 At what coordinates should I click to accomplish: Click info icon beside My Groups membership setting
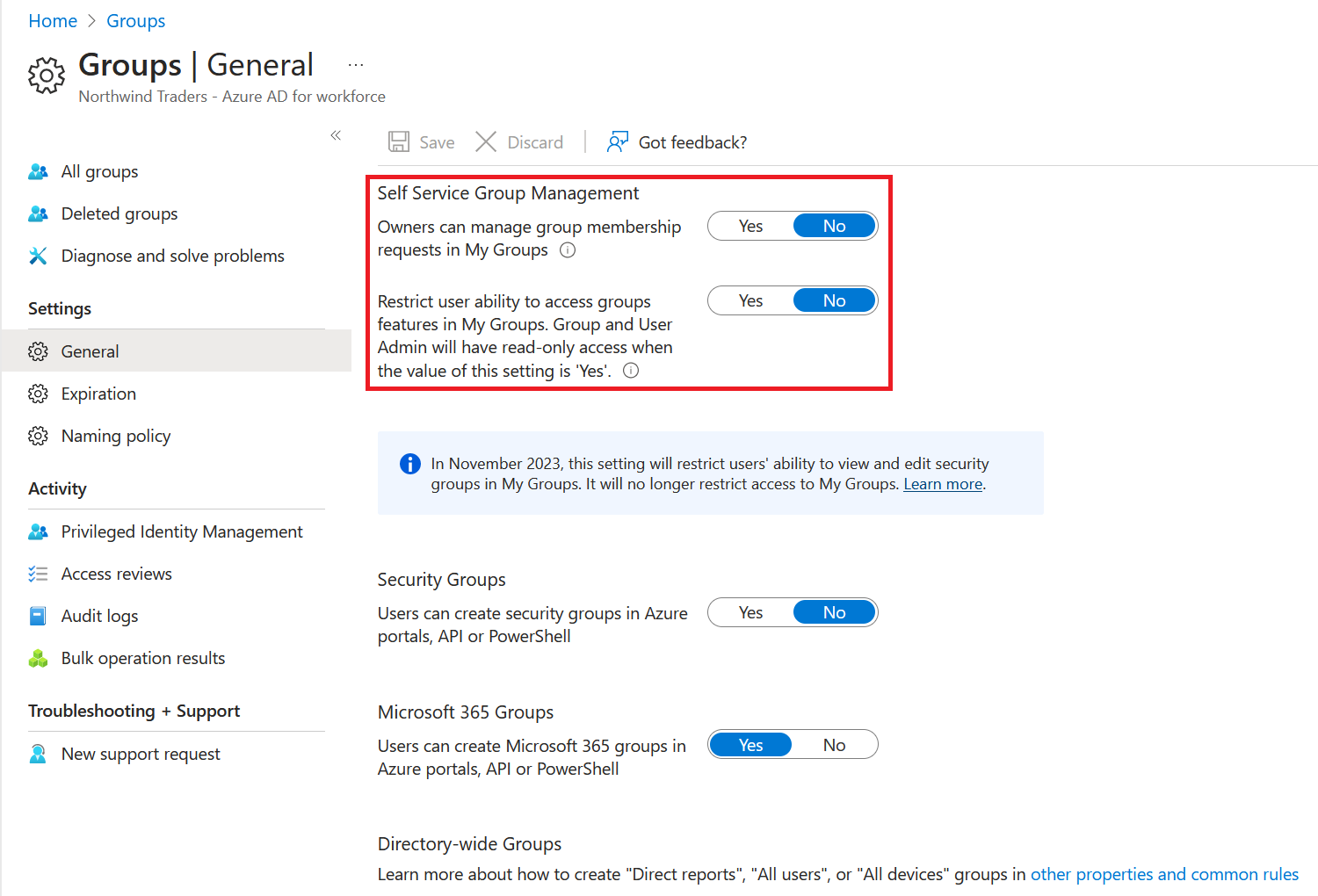click(568, 250)
